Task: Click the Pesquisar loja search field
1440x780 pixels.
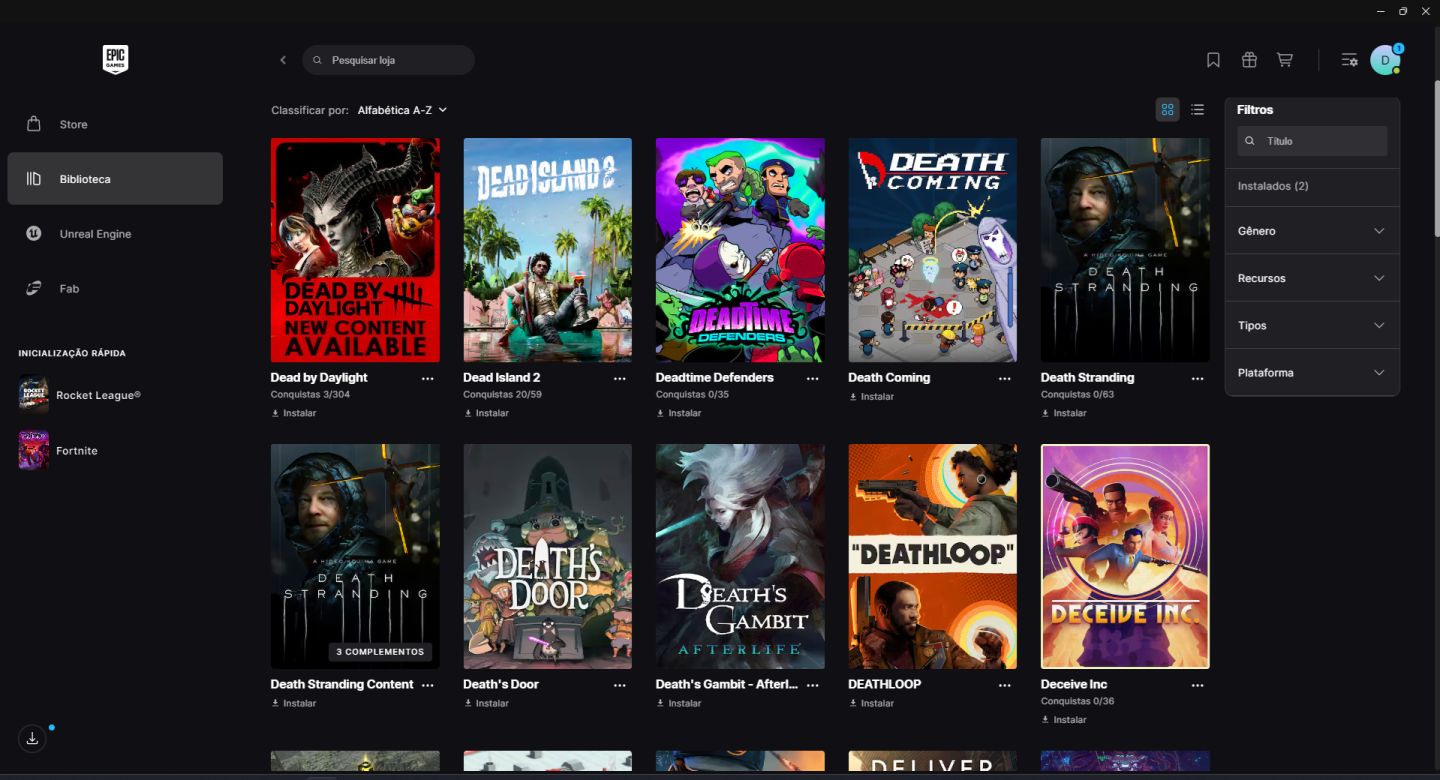Action: click(388, 60)
